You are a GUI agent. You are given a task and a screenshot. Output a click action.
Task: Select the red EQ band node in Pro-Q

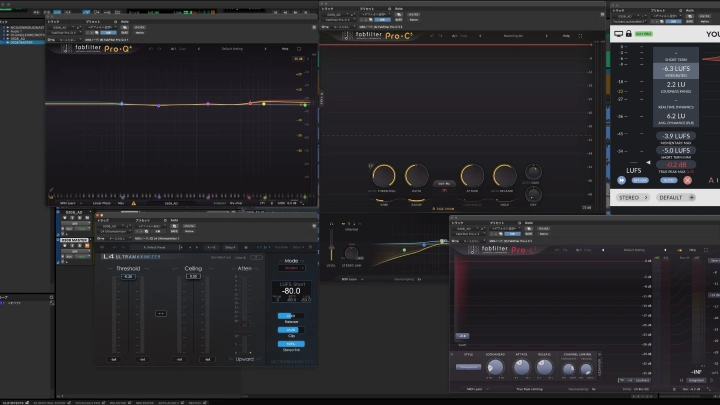pos(250,103)
